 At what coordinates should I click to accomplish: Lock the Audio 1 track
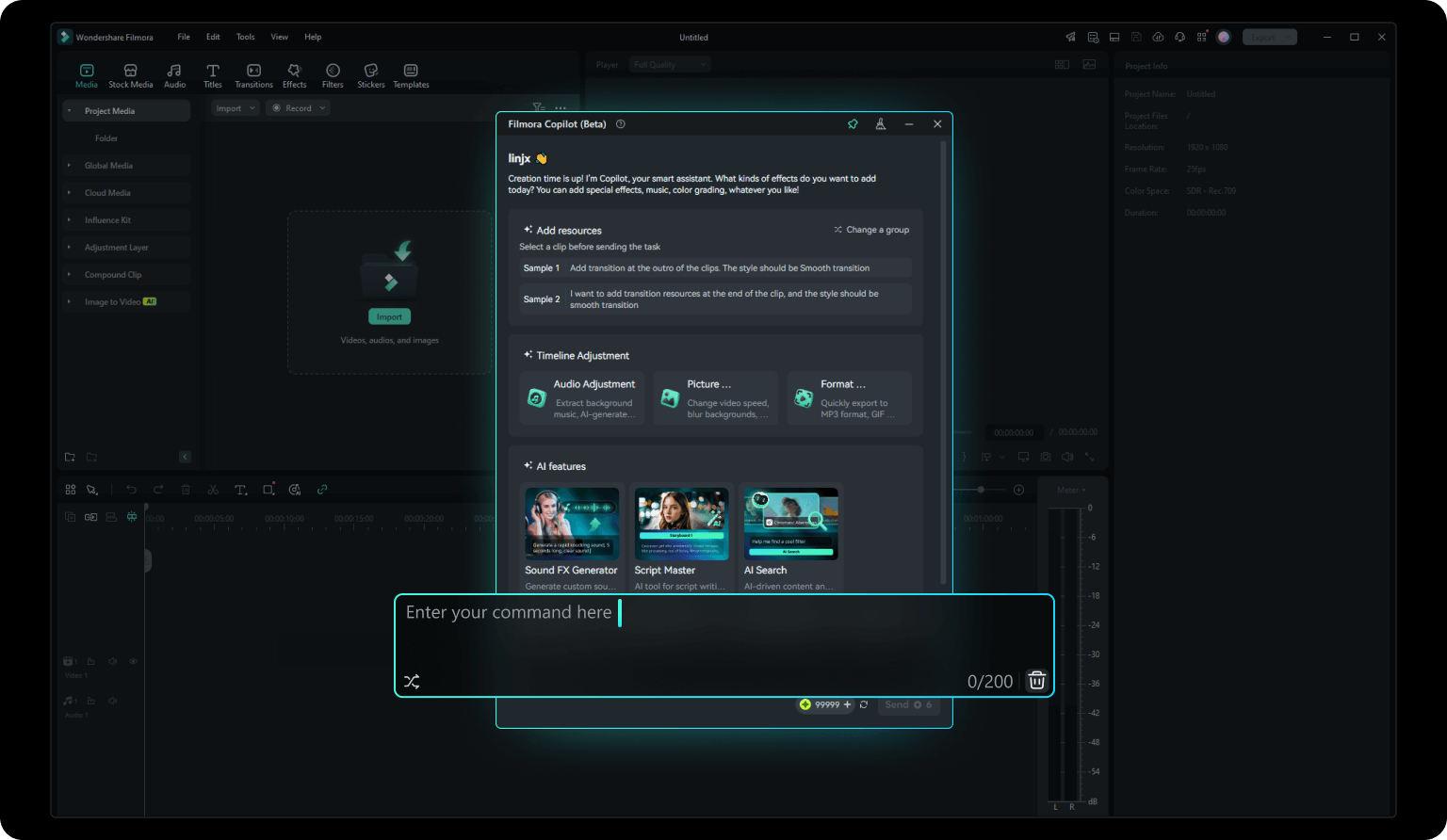(x=91, y=701)
